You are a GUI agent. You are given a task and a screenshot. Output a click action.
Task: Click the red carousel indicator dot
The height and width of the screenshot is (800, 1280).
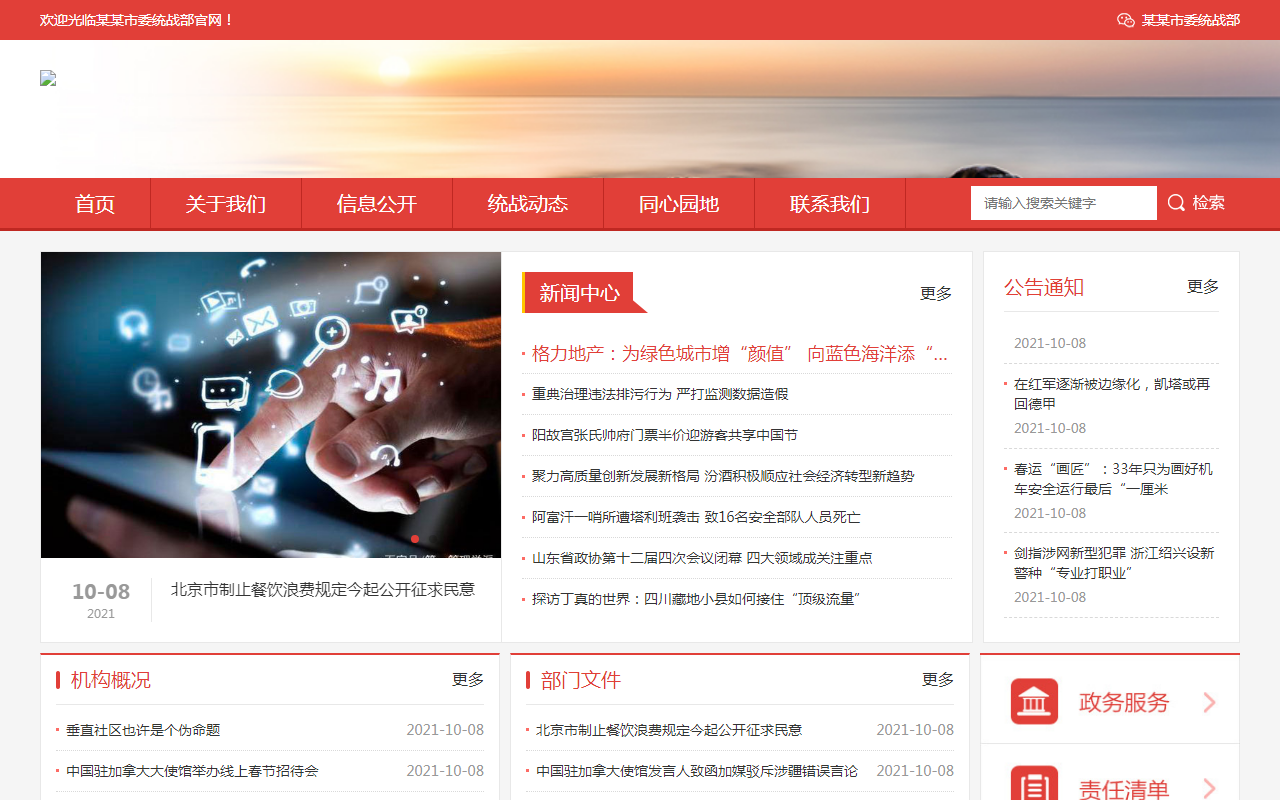click(415, 539)
